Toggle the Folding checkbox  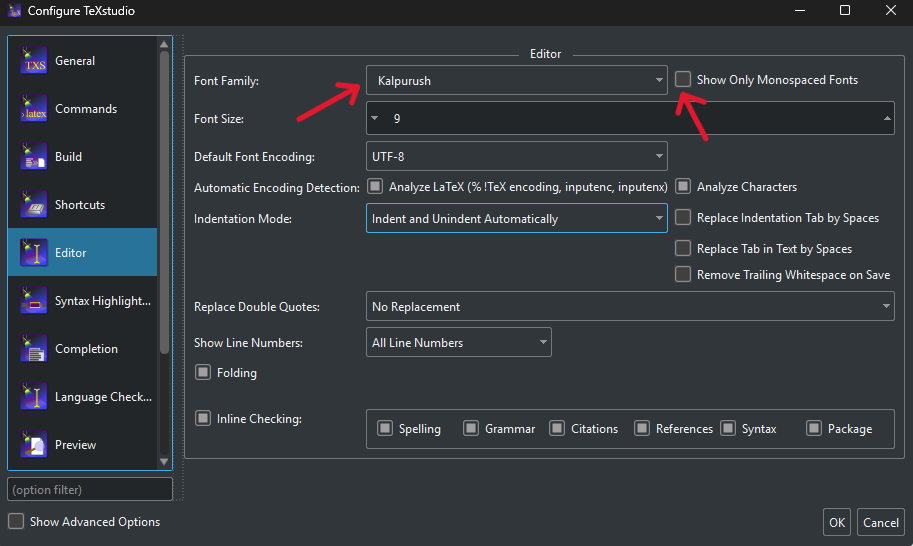(203, 372)
